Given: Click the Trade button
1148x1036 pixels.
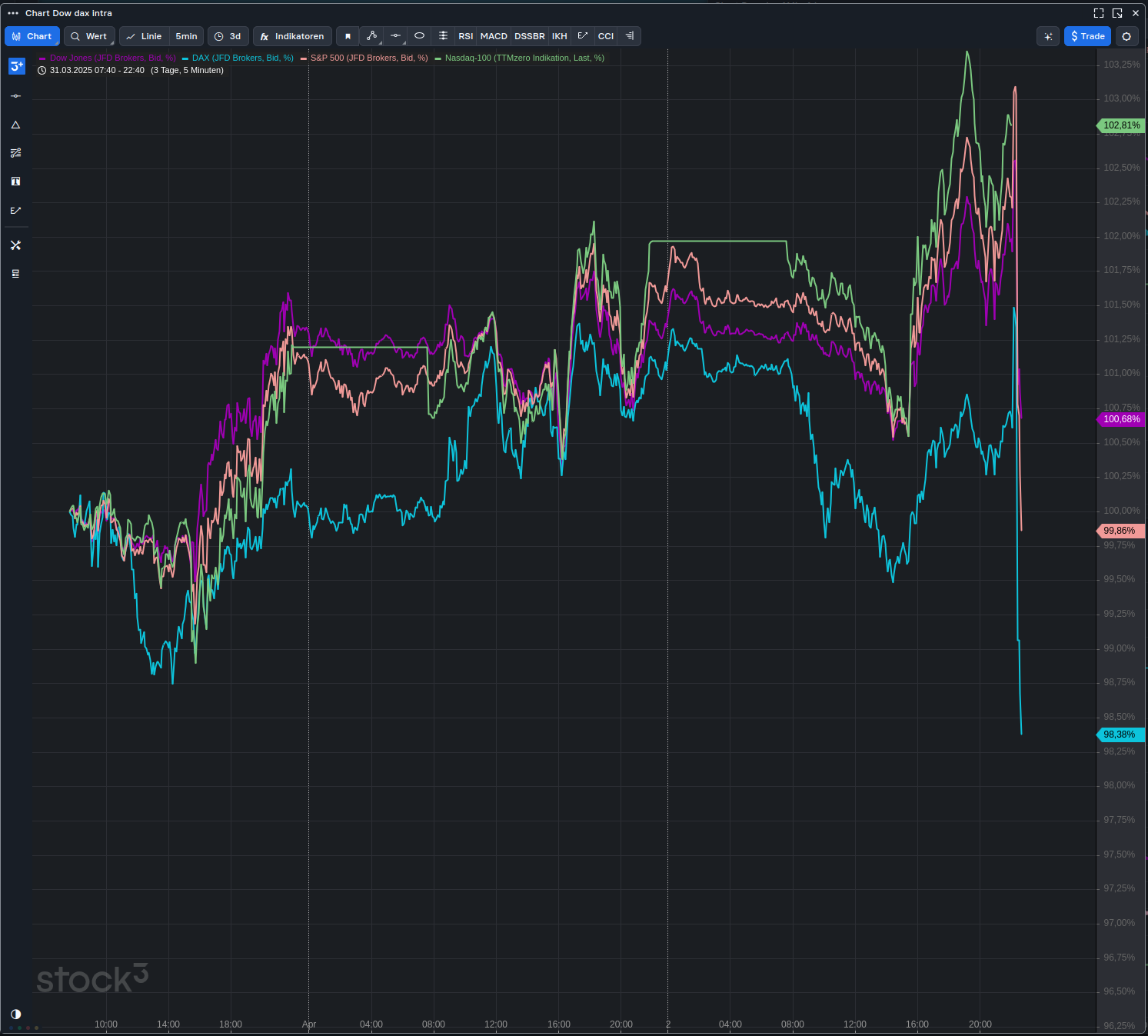Looking at the screenshot, I should click(x=1087, y=36).
